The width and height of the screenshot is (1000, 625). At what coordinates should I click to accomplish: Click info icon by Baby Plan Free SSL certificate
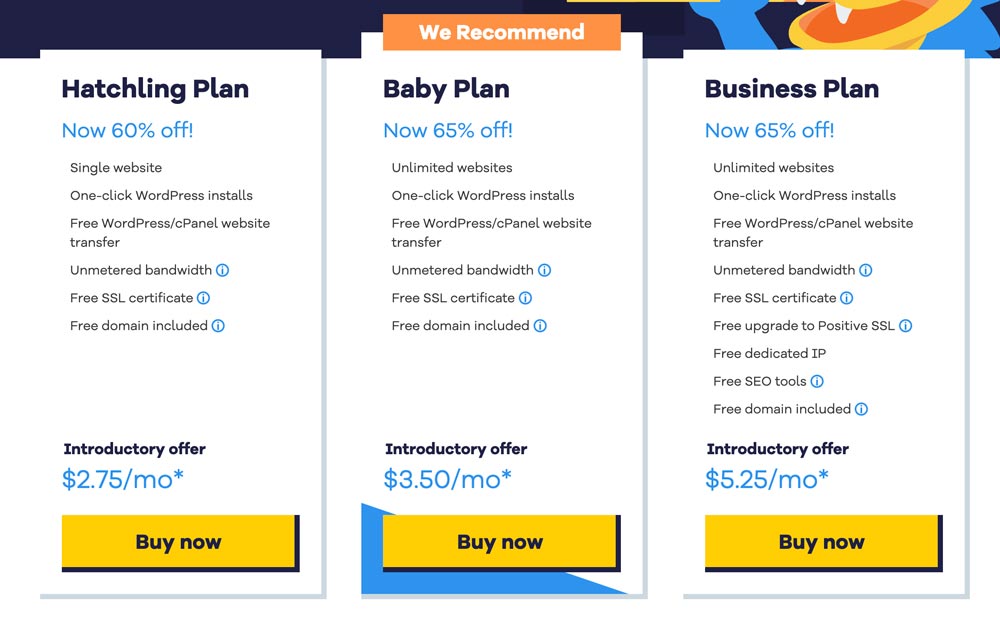point(525,298)
